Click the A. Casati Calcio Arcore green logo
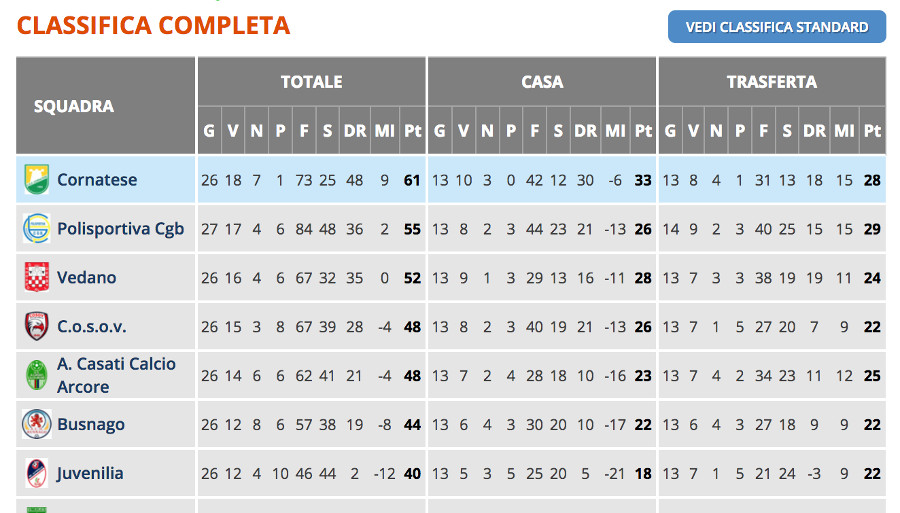Viewport: 900px width, 513px height. click(37, 375)
